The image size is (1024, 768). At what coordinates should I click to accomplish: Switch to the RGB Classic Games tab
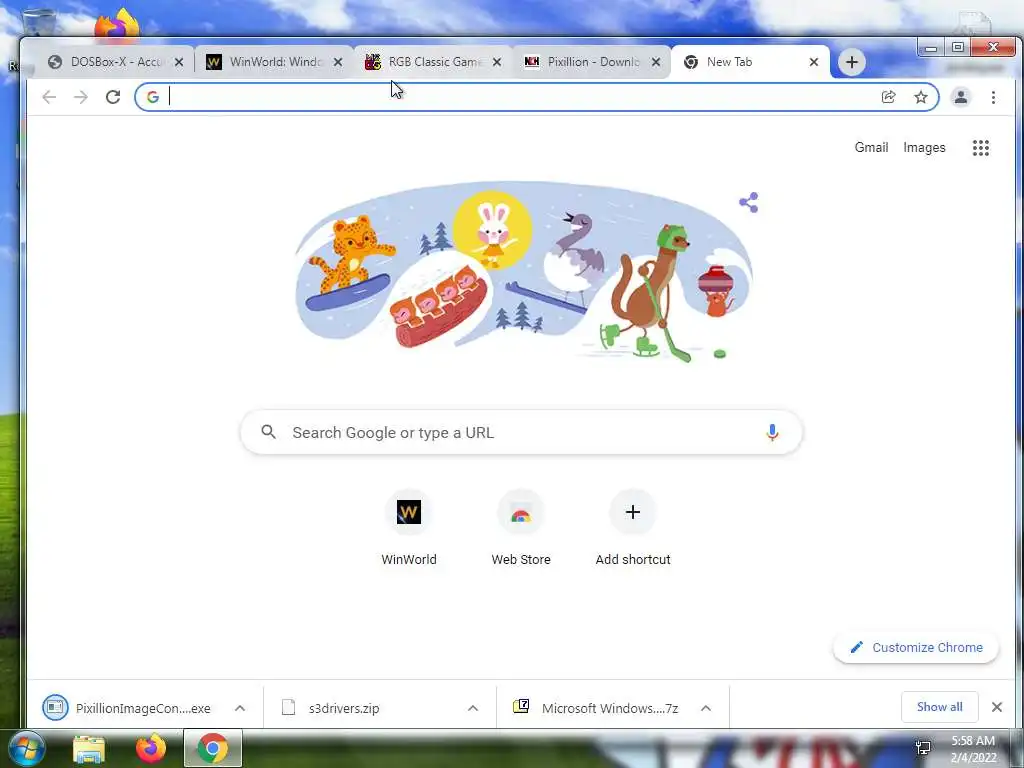pyautogui.click(x=426, y=62)
